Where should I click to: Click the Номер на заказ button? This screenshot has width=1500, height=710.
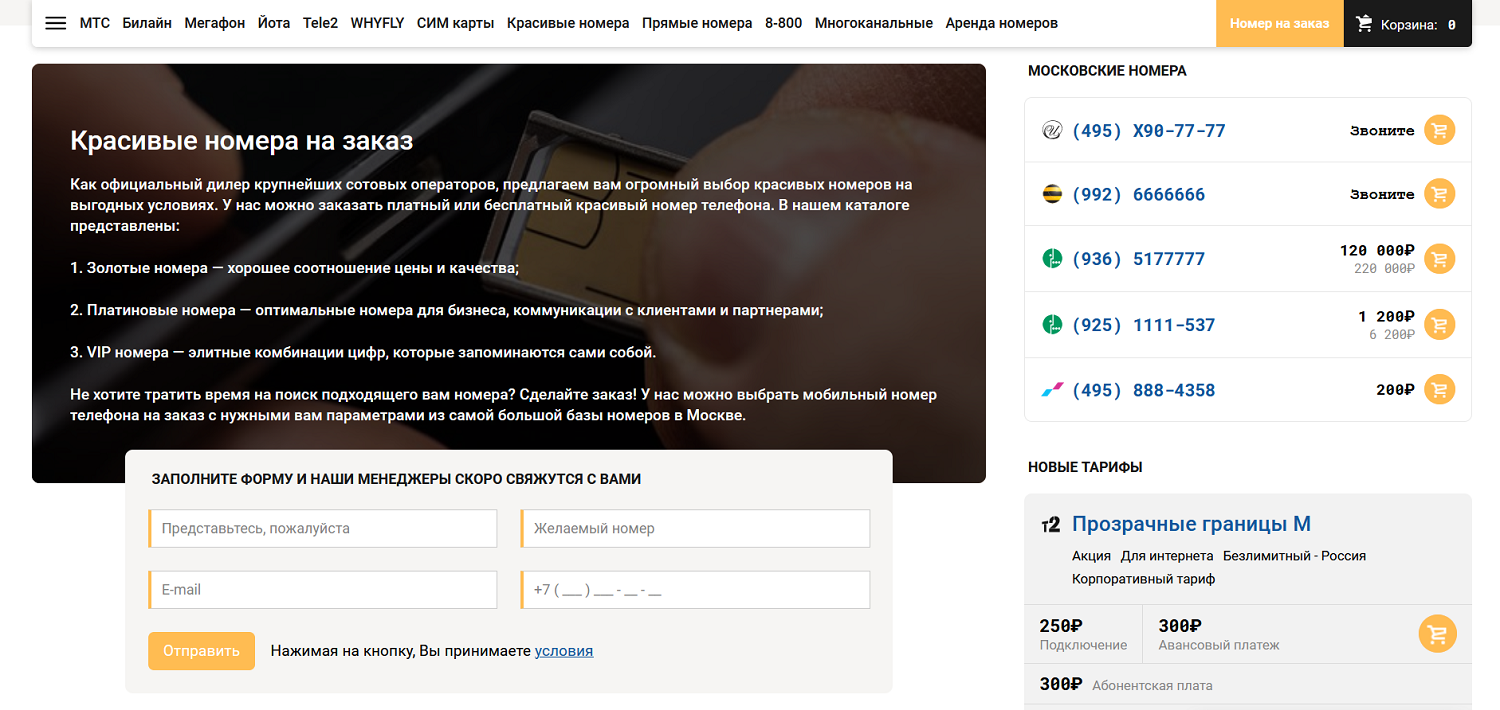[1279, 23]
